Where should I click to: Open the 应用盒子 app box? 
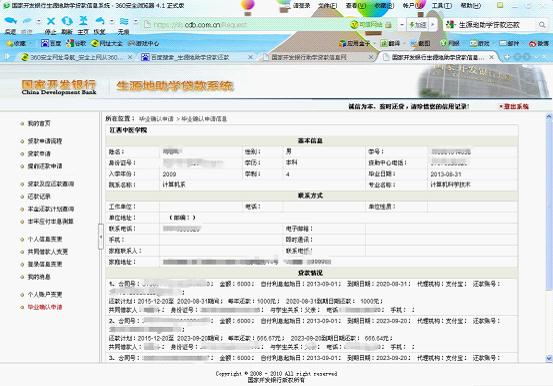354,43
